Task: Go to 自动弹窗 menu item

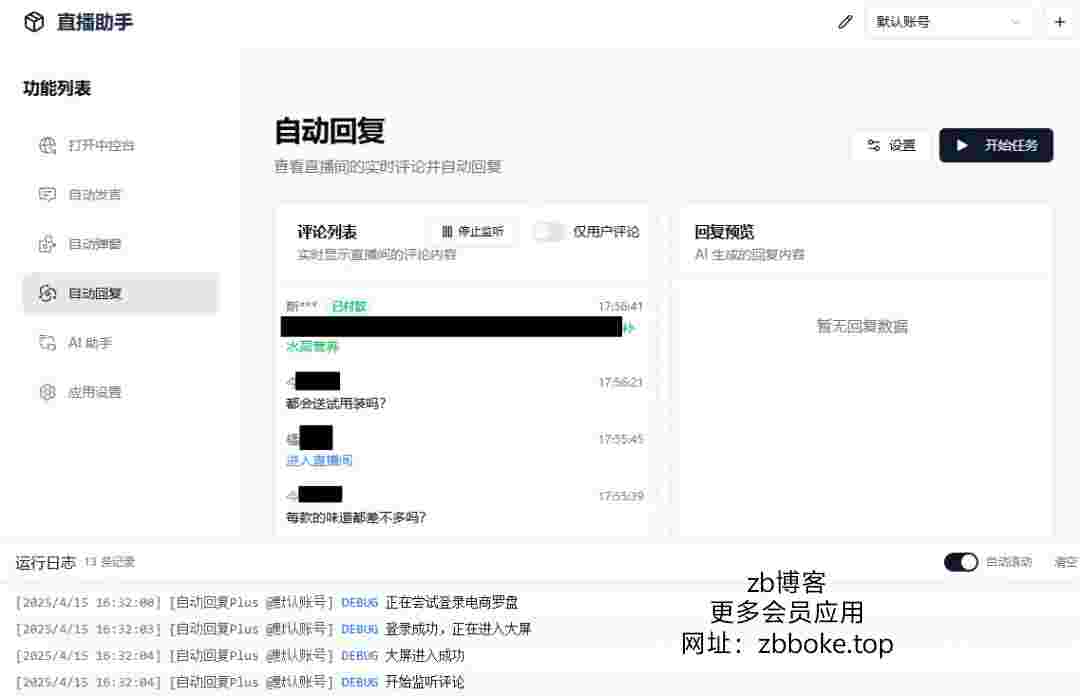Action: coord(121,244)
